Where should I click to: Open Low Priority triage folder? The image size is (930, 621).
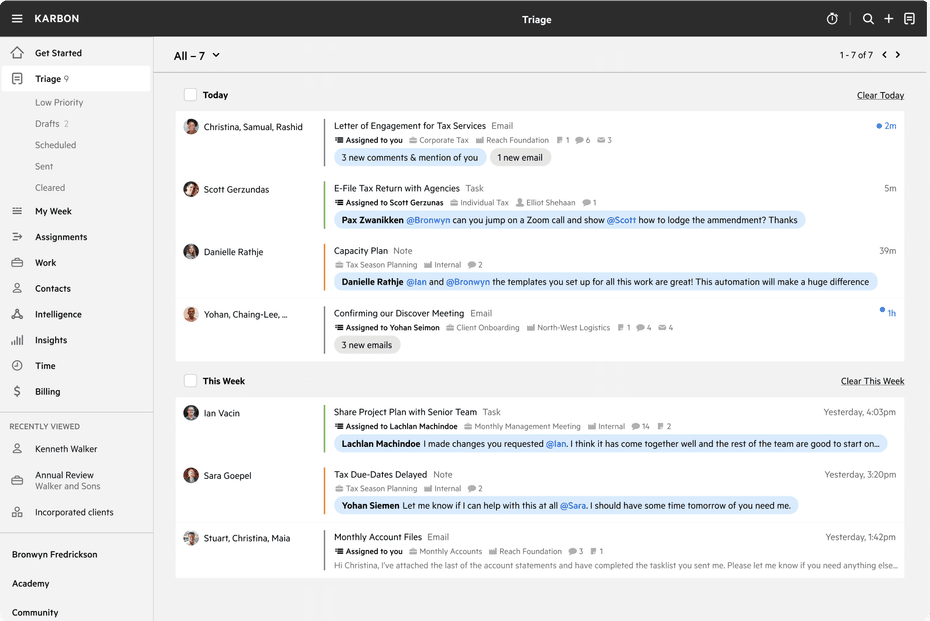pos(59,102)
